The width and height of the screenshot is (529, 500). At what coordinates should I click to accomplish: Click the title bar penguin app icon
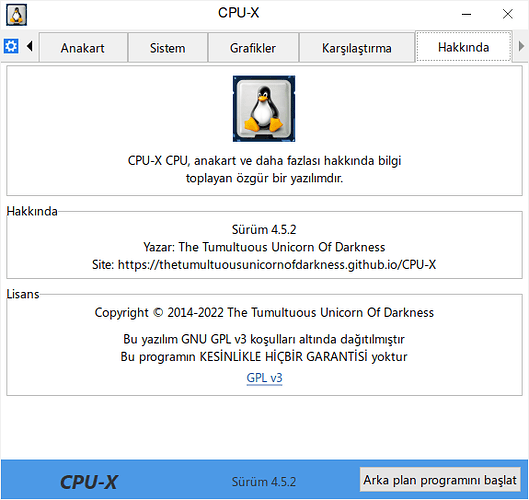tap(17, 15)
